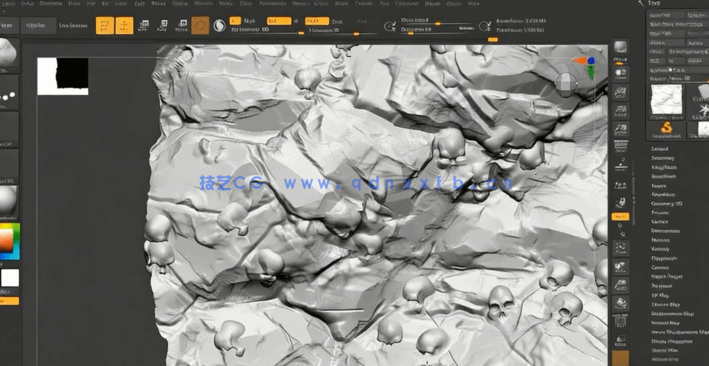Click the Sculptris Pro sphere icon
Image resolution: width=709 pixels, height=366 pixels.
(x=219, y=25)
